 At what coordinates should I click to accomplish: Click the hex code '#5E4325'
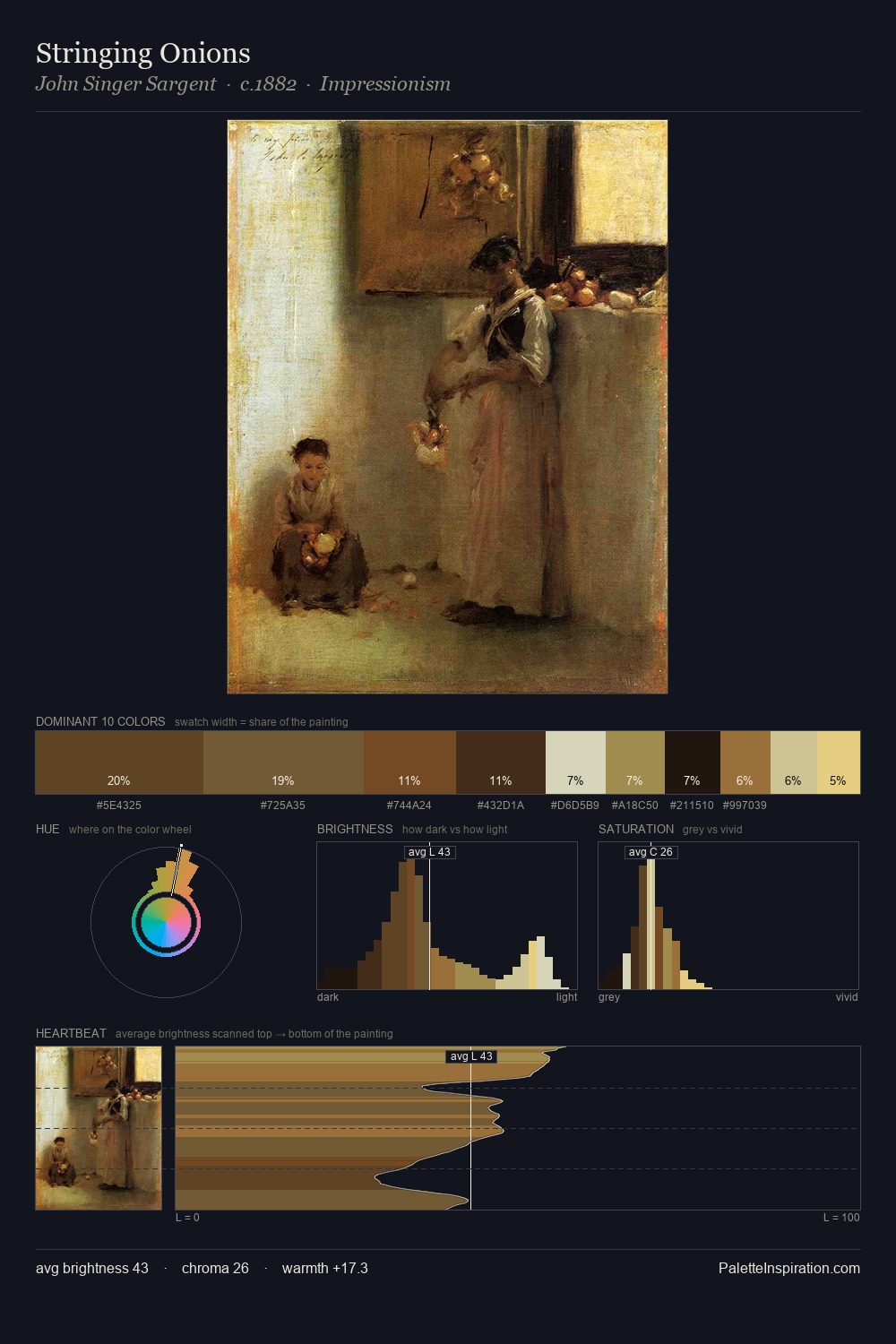tap(119, 806)
